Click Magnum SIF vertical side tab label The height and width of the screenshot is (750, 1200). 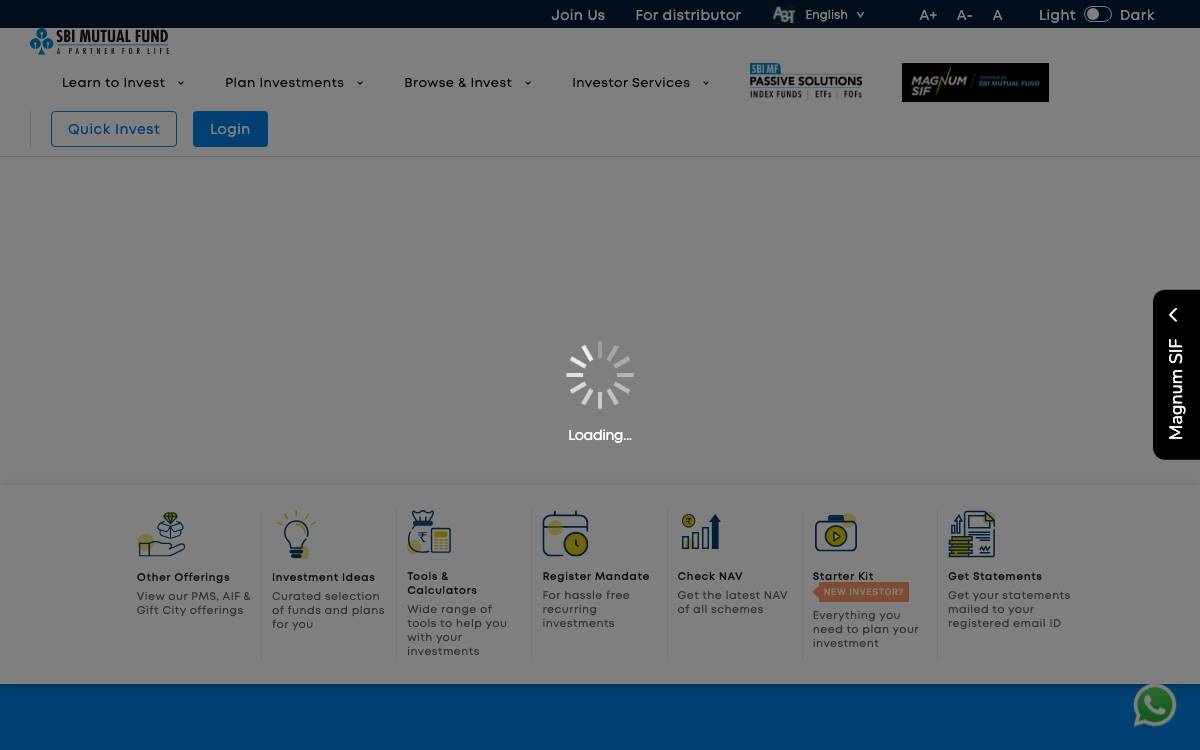1176,389
